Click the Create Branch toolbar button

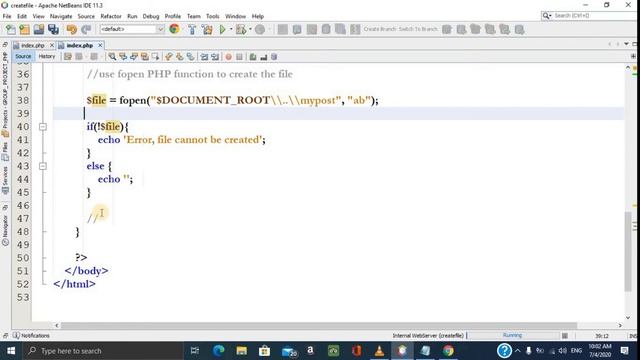pos(380,29)
